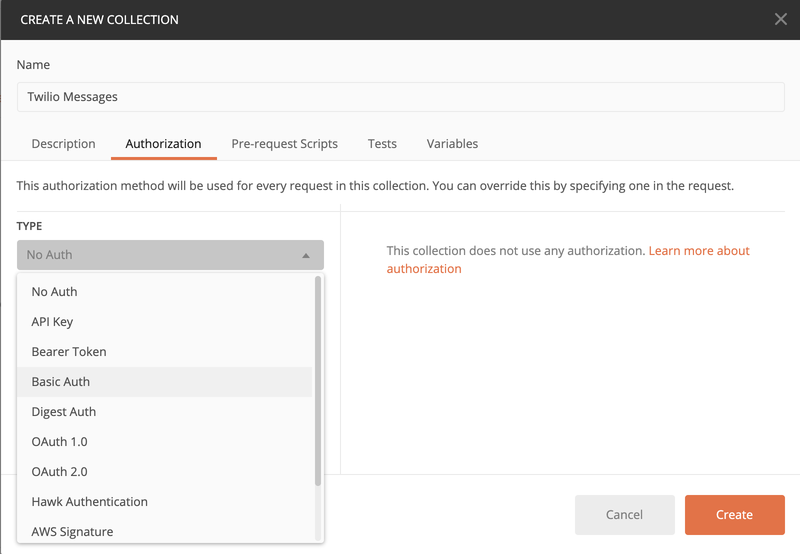Select the Authorization tab
Image resolution: width=800 pixels, height=554 pixels.
[163, 144]
